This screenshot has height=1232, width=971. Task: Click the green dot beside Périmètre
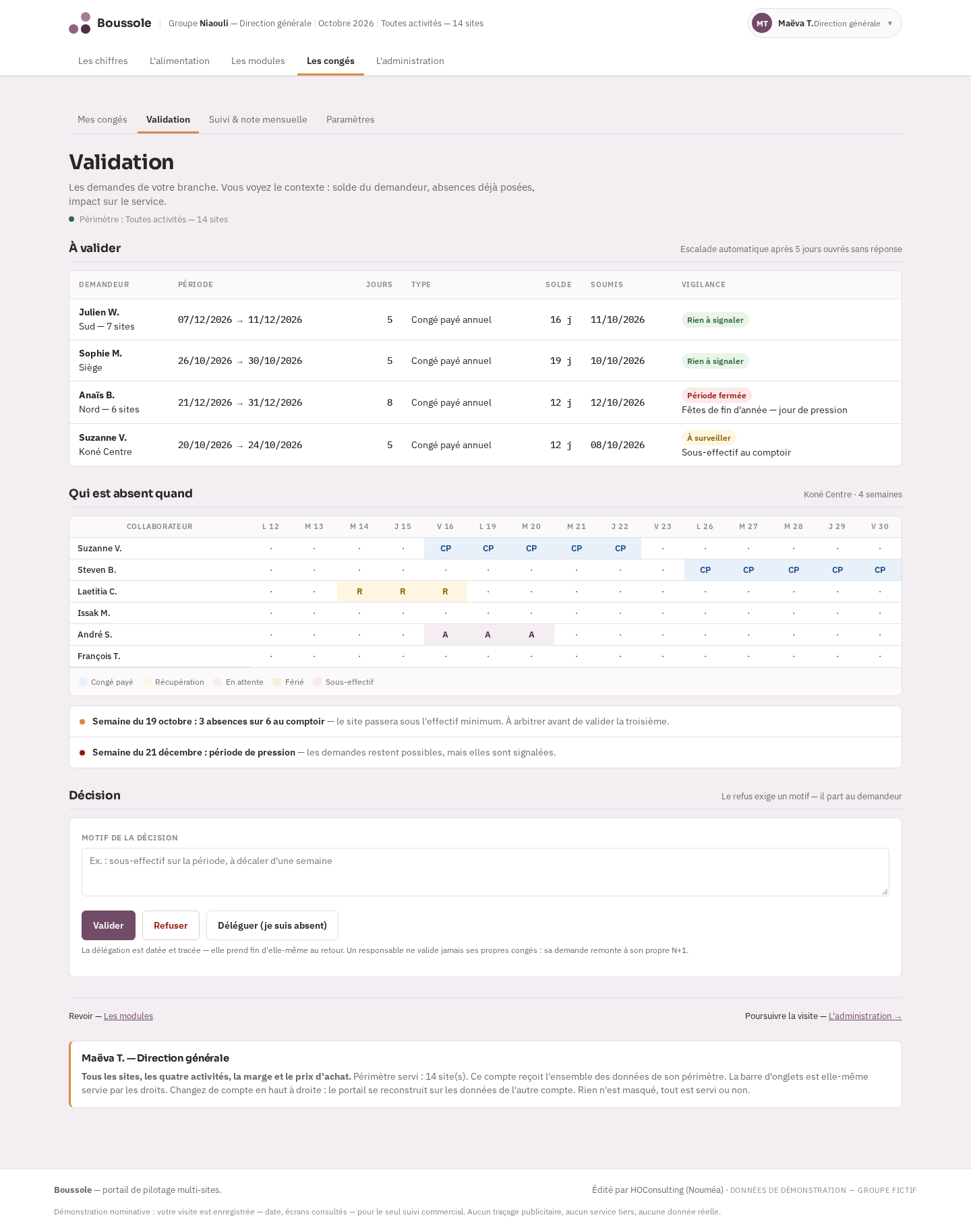point(71,219)
